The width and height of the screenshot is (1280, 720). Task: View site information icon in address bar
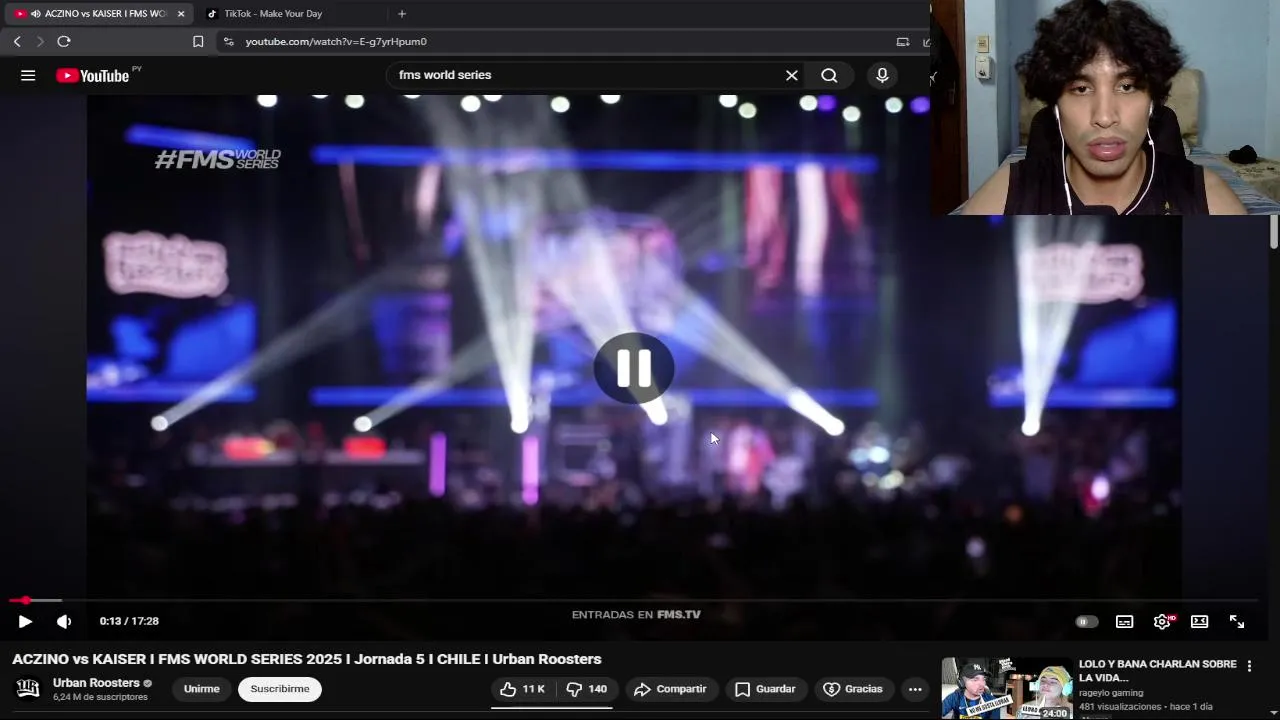pos(228,41)
